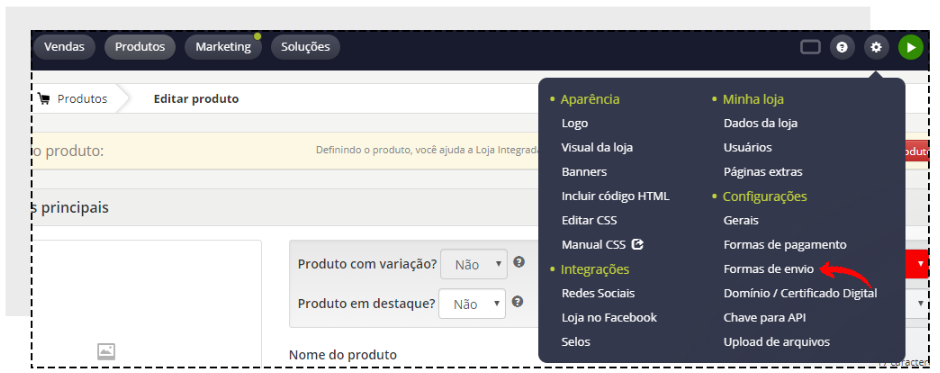This screenshot has width=940, height=373.
Task: Click the green play store icon
Action: point(911,47)
